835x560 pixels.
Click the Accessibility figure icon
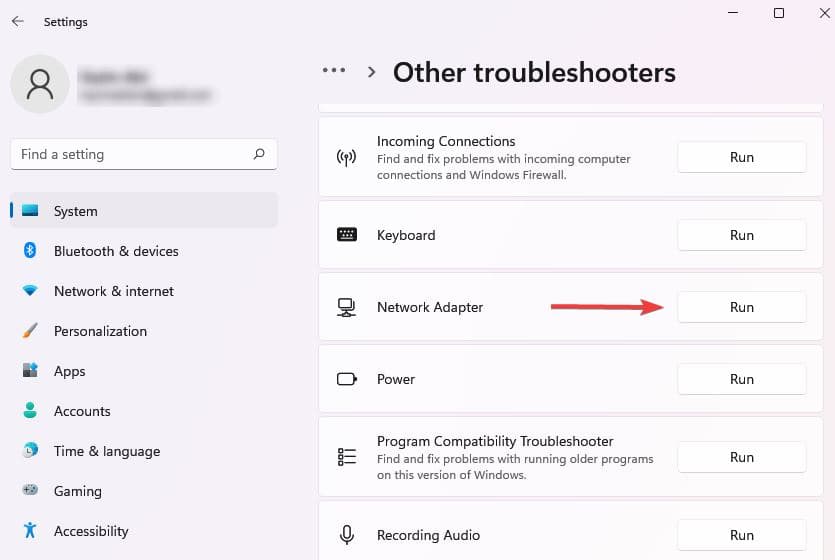pos(30,530)
